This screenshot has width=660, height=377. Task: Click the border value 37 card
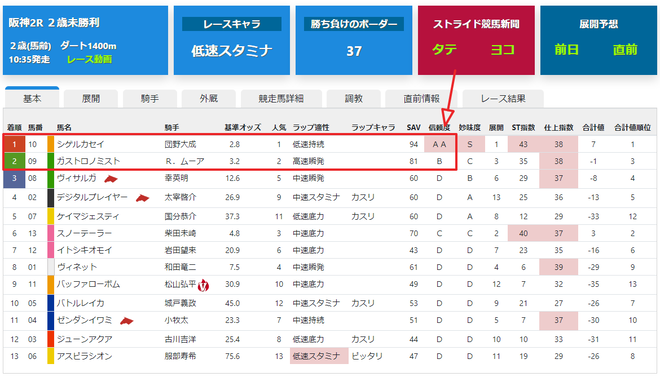click(354, 40)
